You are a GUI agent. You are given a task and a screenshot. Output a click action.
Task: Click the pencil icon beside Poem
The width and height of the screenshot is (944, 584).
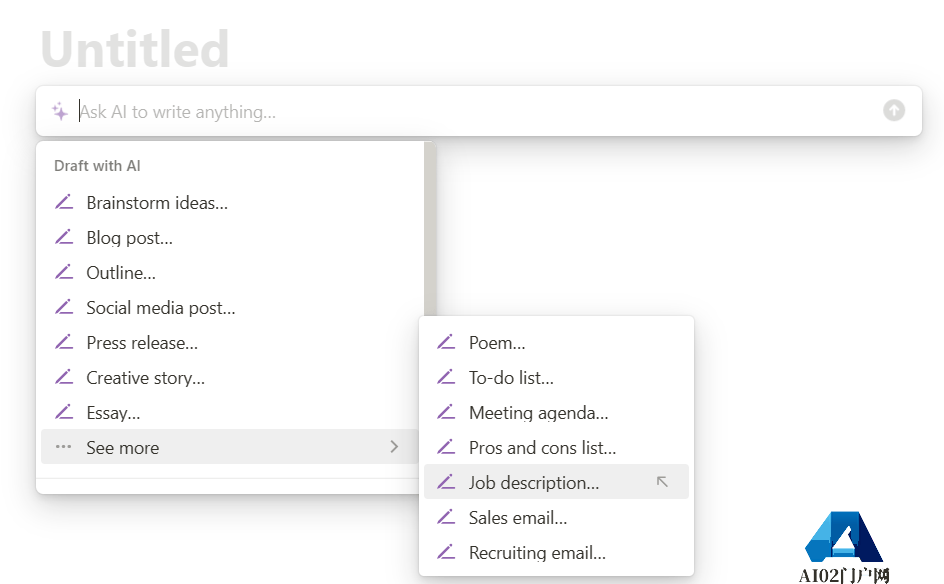446,342
